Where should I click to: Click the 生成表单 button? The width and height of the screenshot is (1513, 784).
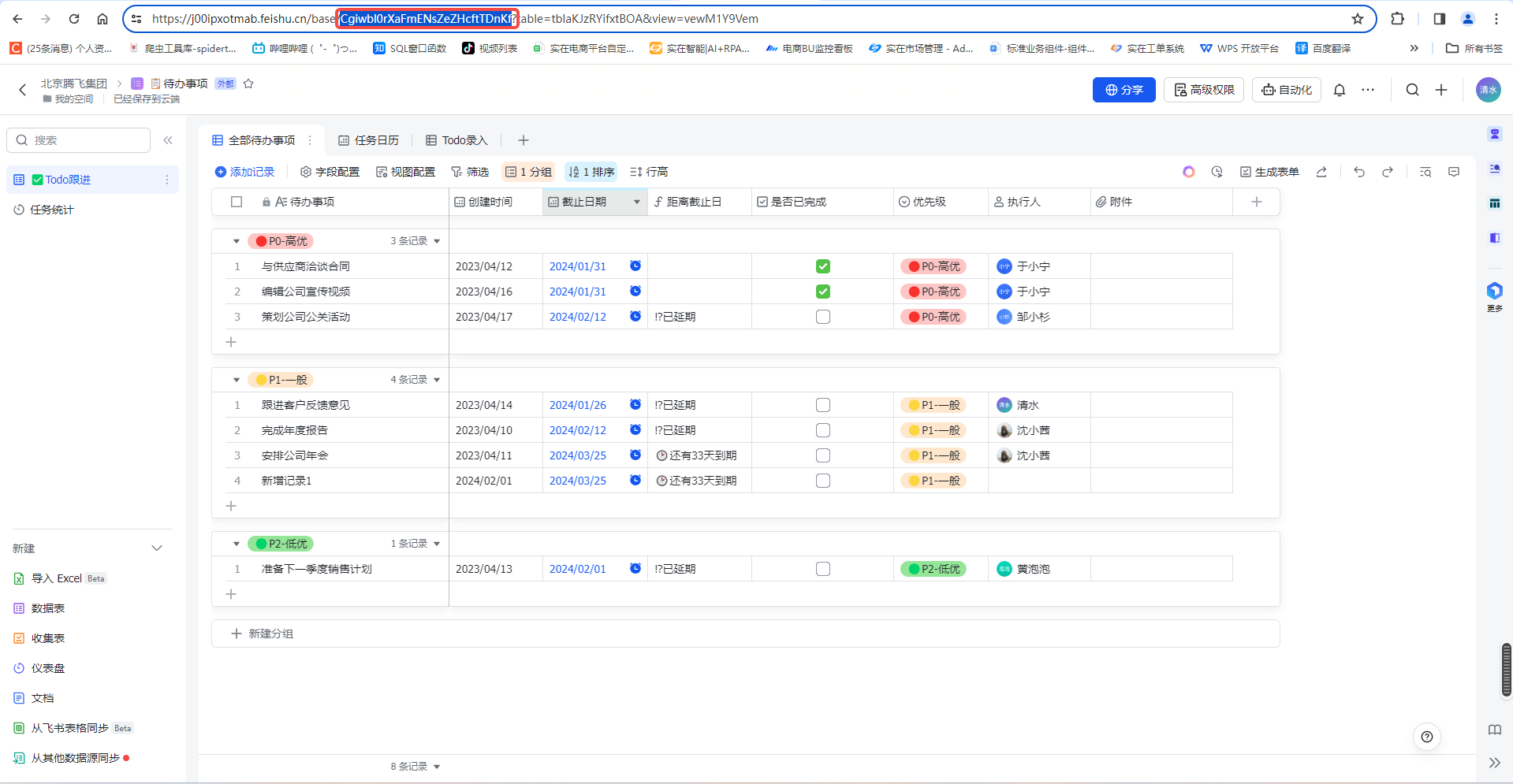tap(1269, 172)
